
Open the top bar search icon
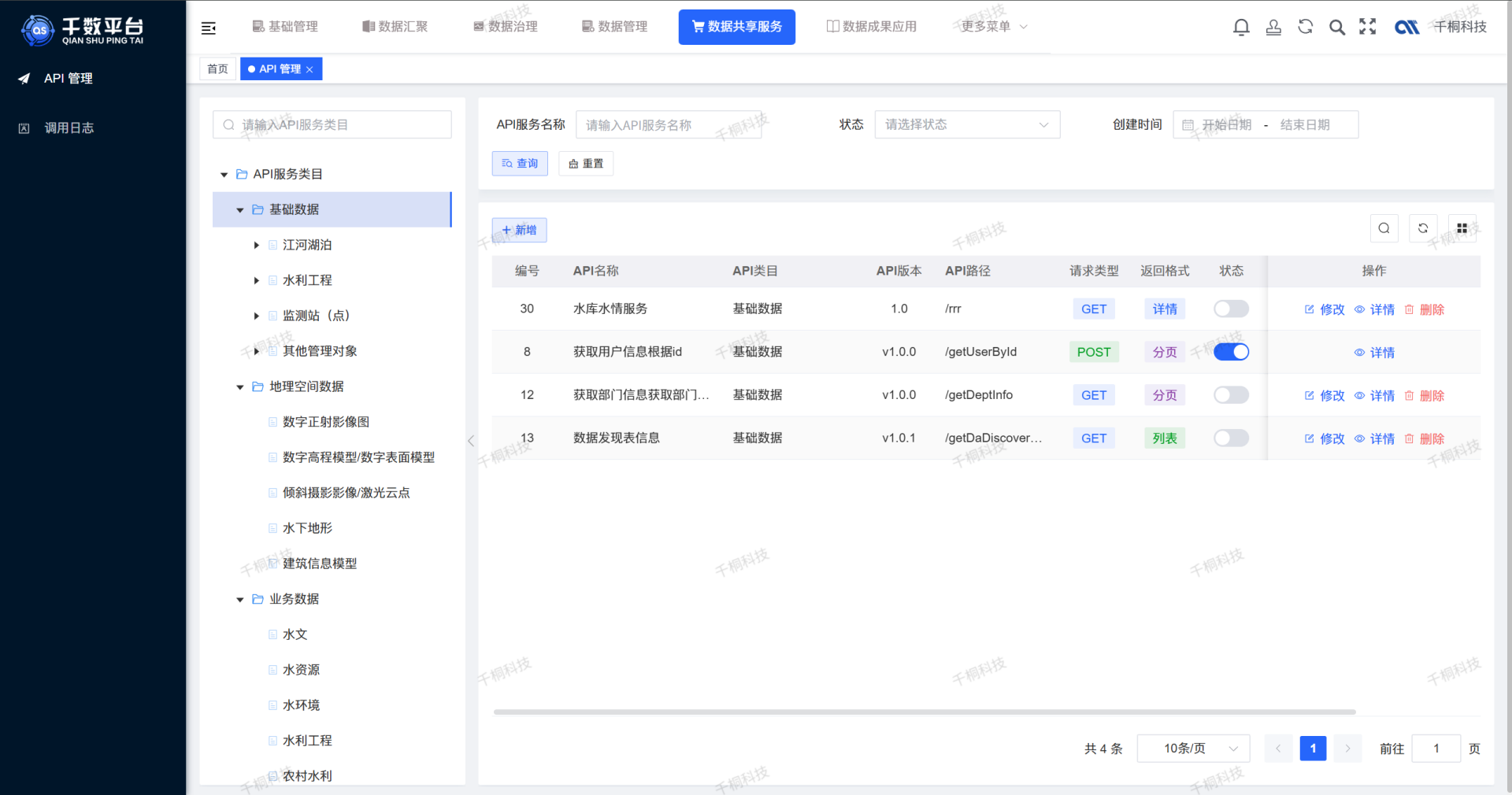(x=1336, y=27)
